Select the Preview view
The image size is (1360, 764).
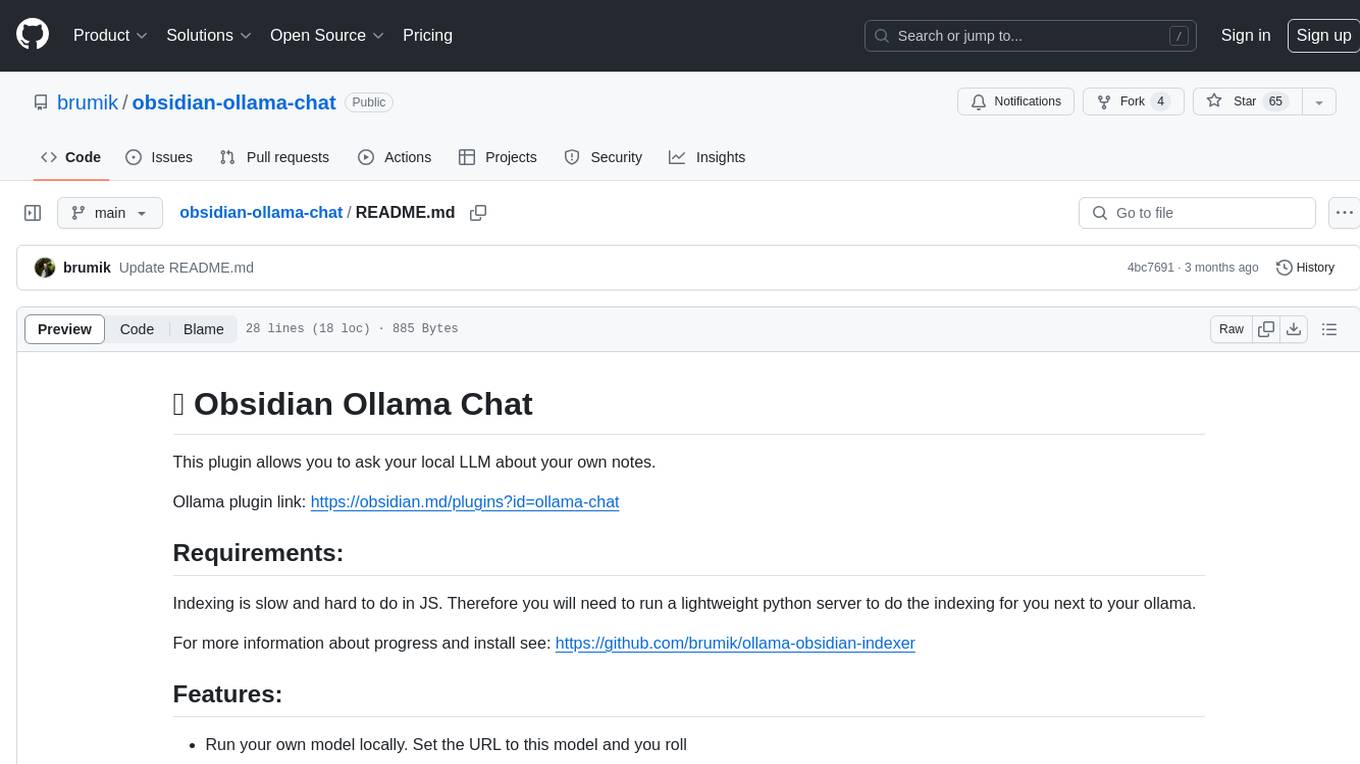click(65, 329)
